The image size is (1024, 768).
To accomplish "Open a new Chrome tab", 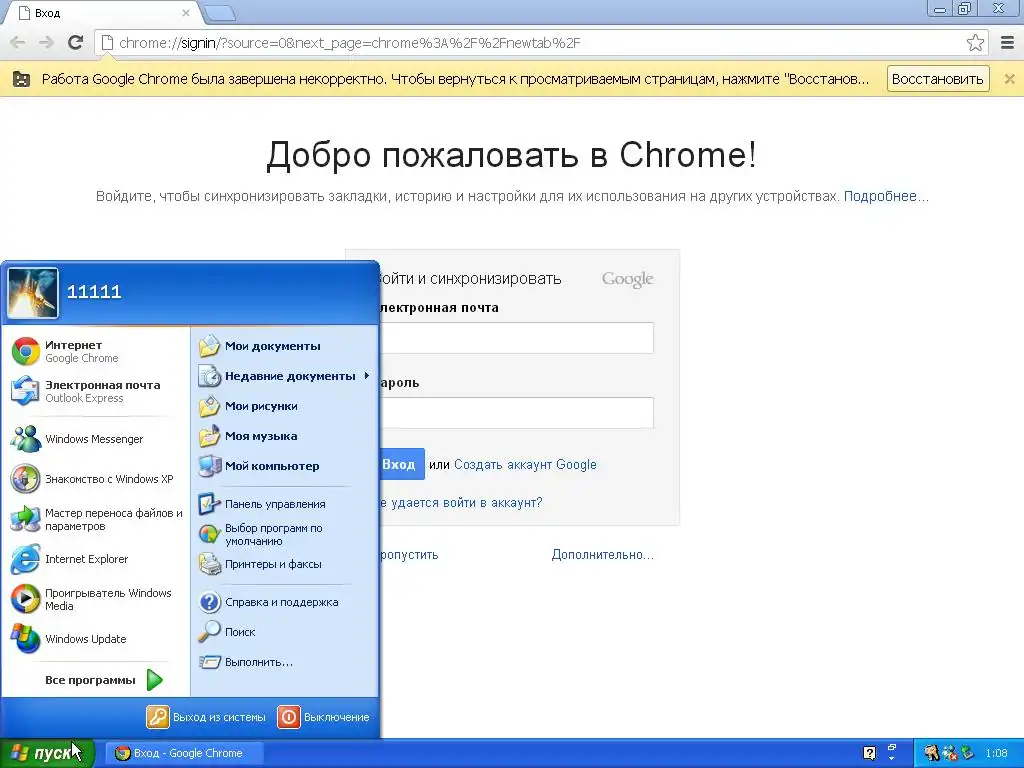I will point(219,13).
